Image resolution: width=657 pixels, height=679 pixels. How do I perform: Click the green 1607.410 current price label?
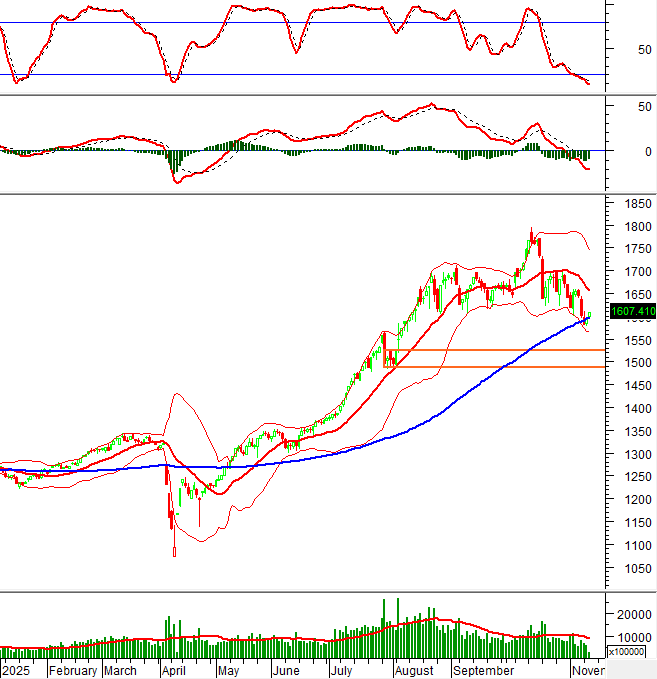pos(630,313)
